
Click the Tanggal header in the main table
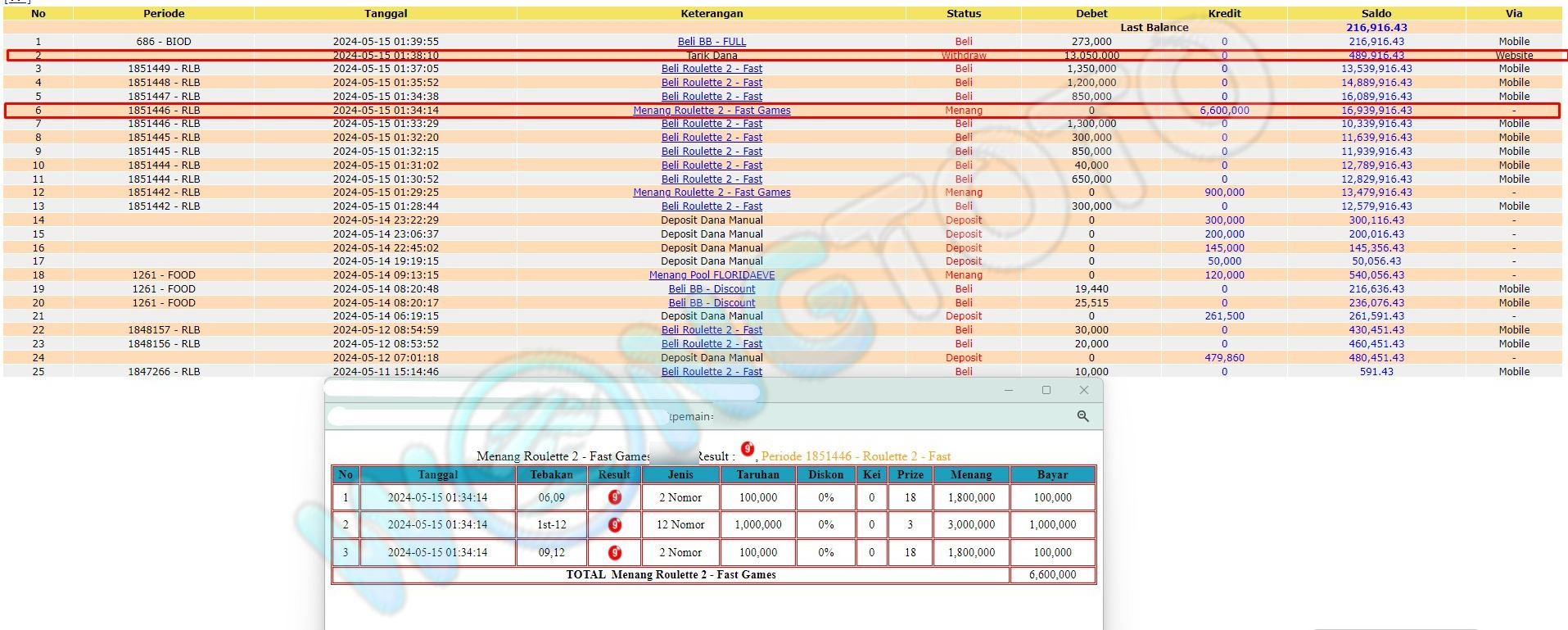(x=386, y=13)
